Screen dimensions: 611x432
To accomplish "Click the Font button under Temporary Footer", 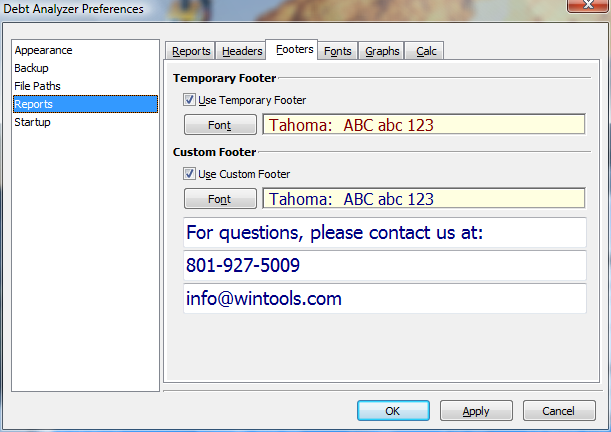I will click(220, 125).
